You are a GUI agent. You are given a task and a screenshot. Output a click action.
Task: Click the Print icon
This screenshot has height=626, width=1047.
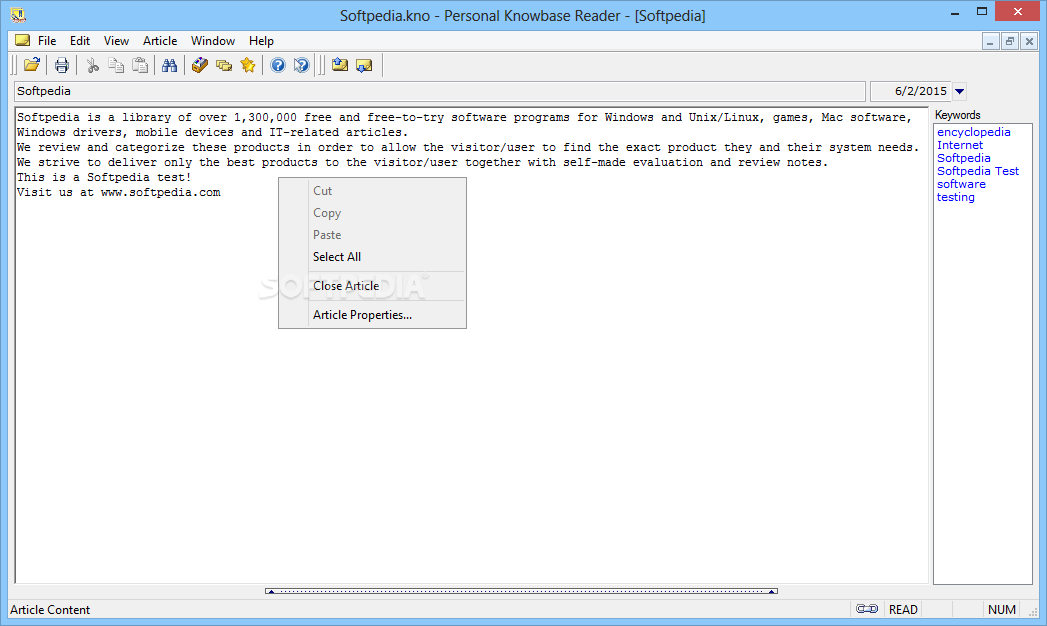[61, 65]
